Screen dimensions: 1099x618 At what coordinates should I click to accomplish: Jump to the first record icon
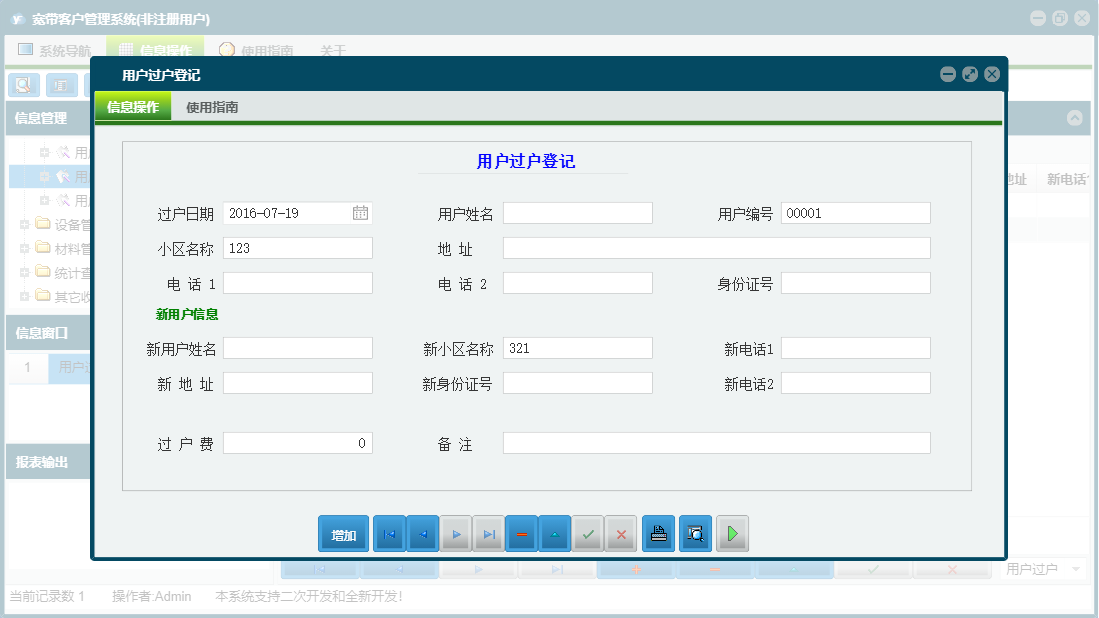[x=389, y=533]
